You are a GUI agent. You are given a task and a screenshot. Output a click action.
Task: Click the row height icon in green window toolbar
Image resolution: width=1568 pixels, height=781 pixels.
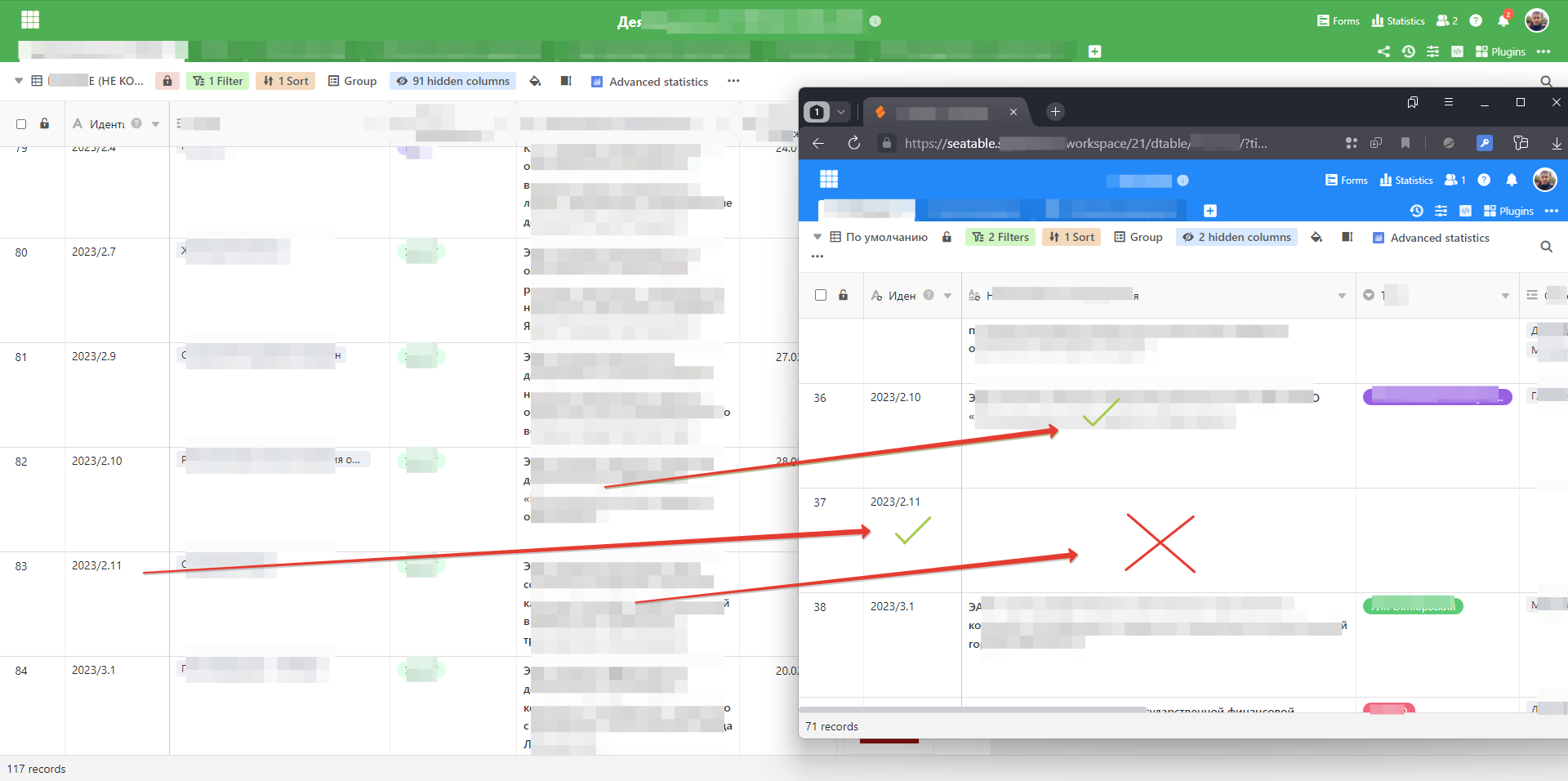[x=566, y=81]
